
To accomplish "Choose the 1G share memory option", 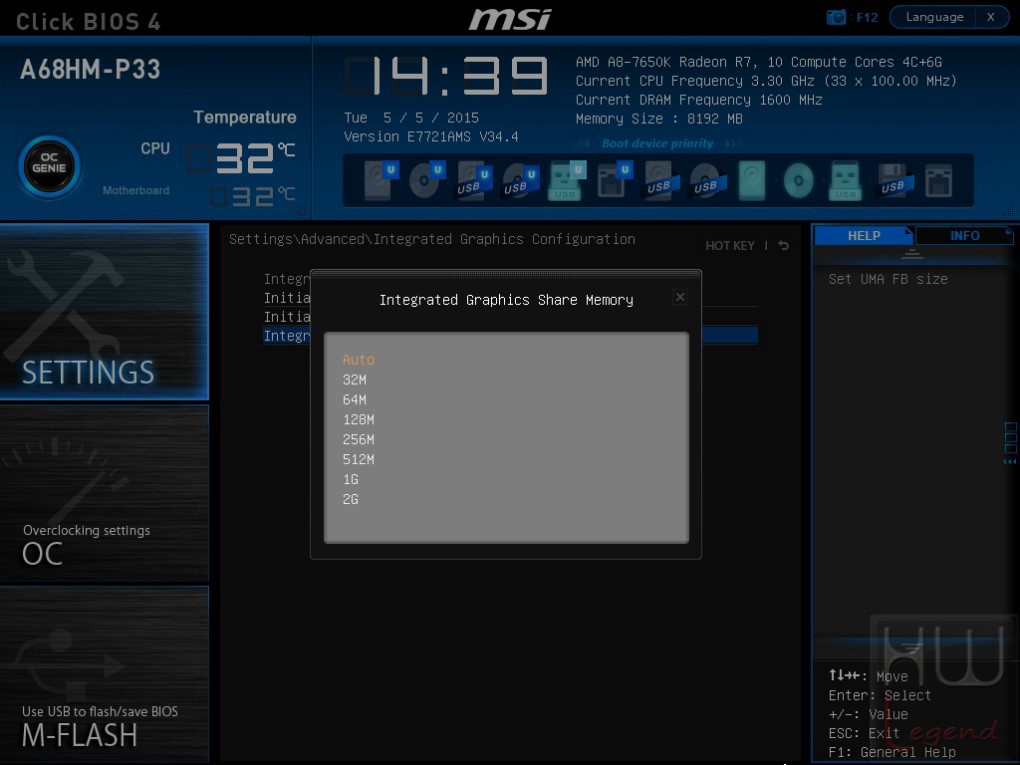I will (351, 479).
